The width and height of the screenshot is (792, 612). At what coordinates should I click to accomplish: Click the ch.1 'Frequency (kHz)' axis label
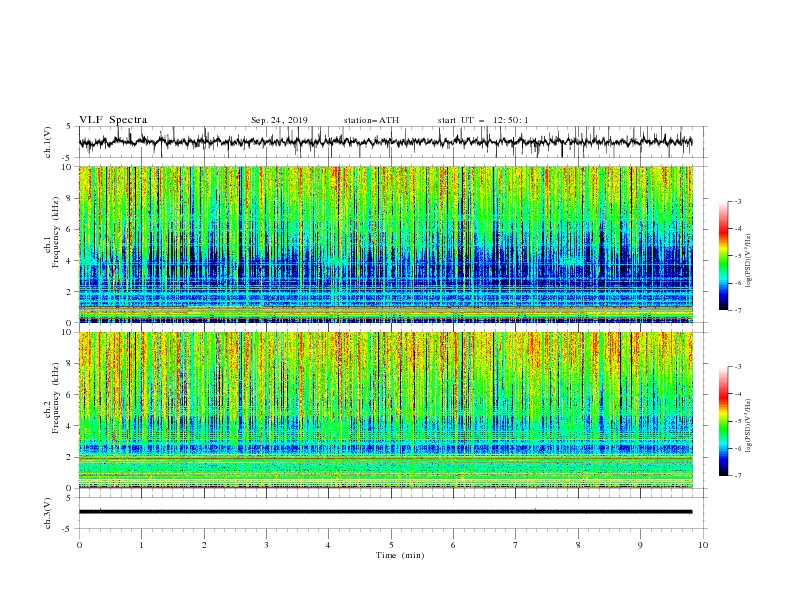[x=56, y=233]
